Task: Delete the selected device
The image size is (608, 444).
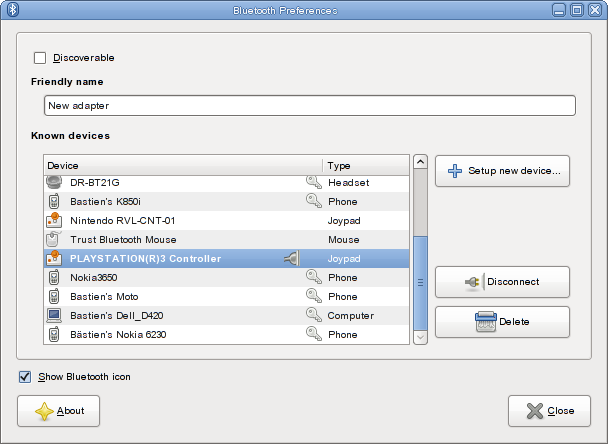Action: point(502,322)
